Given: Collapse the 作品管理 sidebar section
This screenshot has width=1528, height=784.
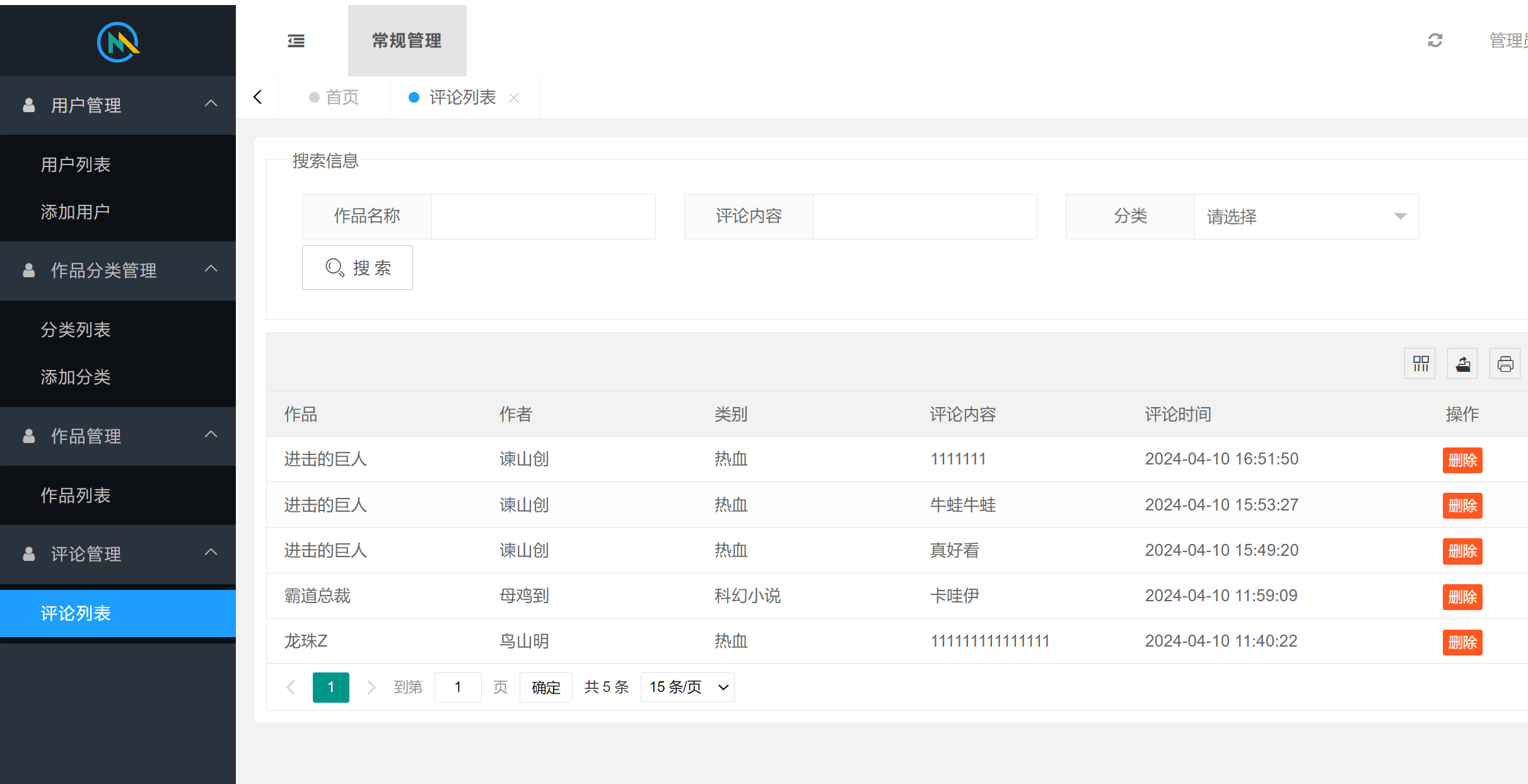Looking at the screenshot, I should click(211, 435).
